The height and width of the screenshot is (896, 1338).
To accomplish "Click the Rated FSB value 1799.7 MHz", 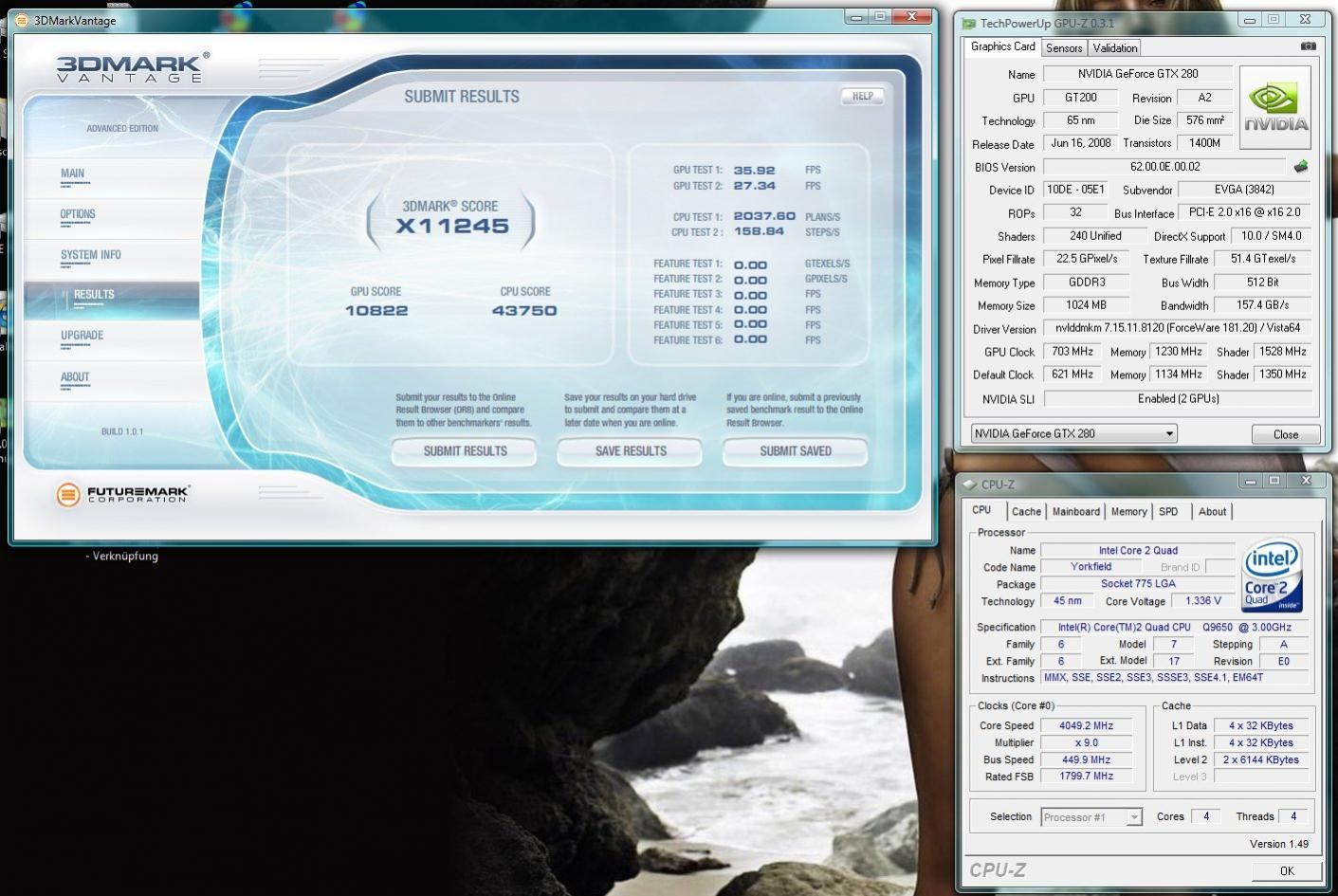I will tap(1087, 777).
